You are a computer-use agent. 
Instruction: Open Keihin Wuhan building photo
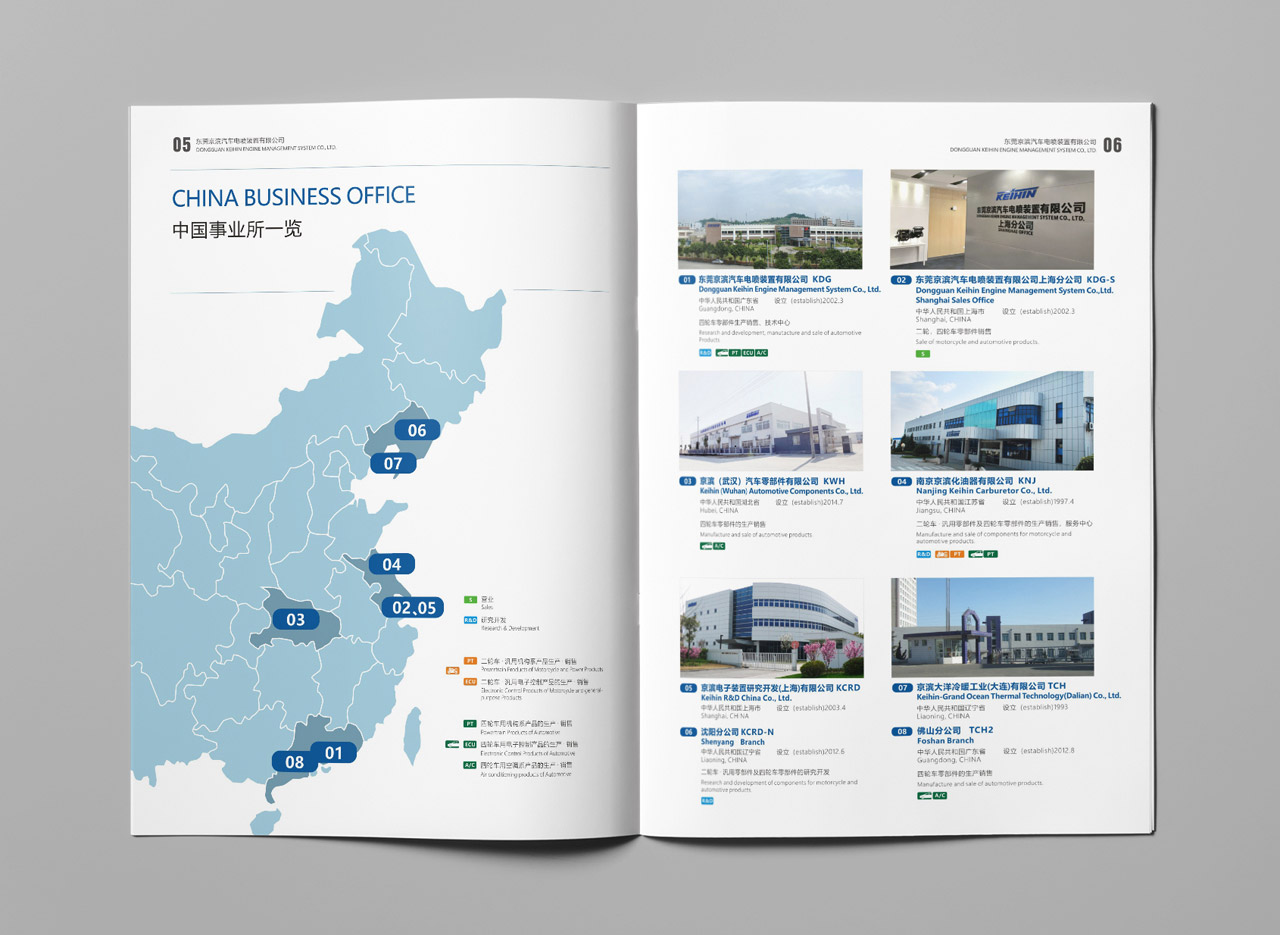(770, 421)
